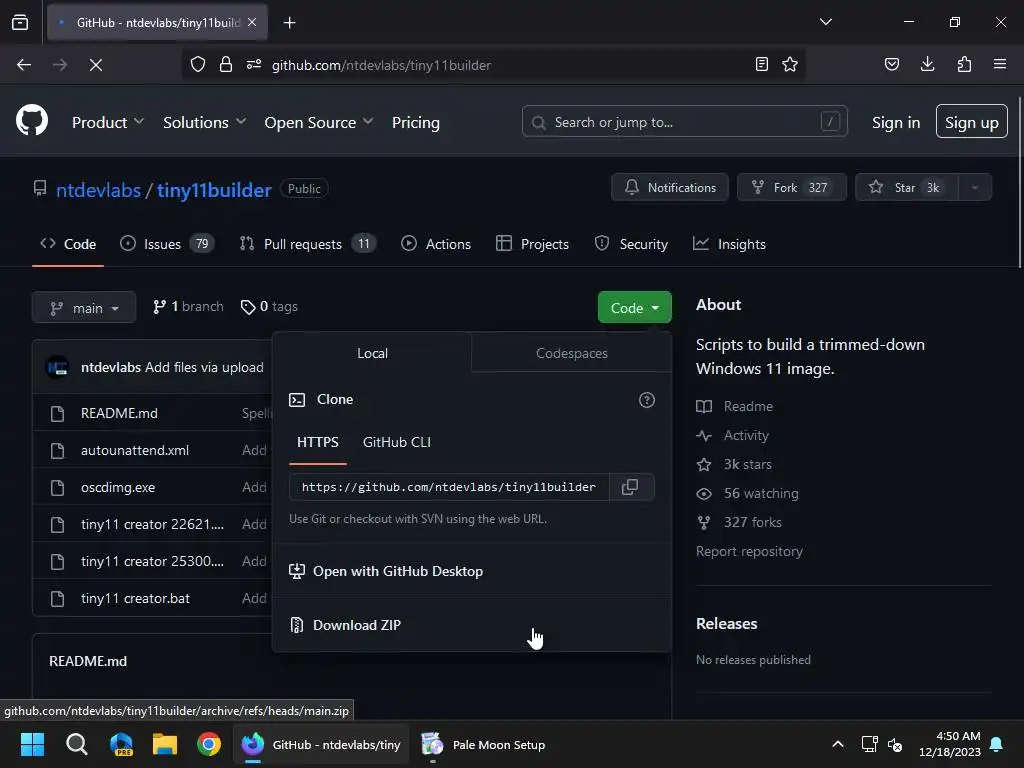Click the Notifications button
This screenshot has width=1024, height=768.
click(669, 187)
